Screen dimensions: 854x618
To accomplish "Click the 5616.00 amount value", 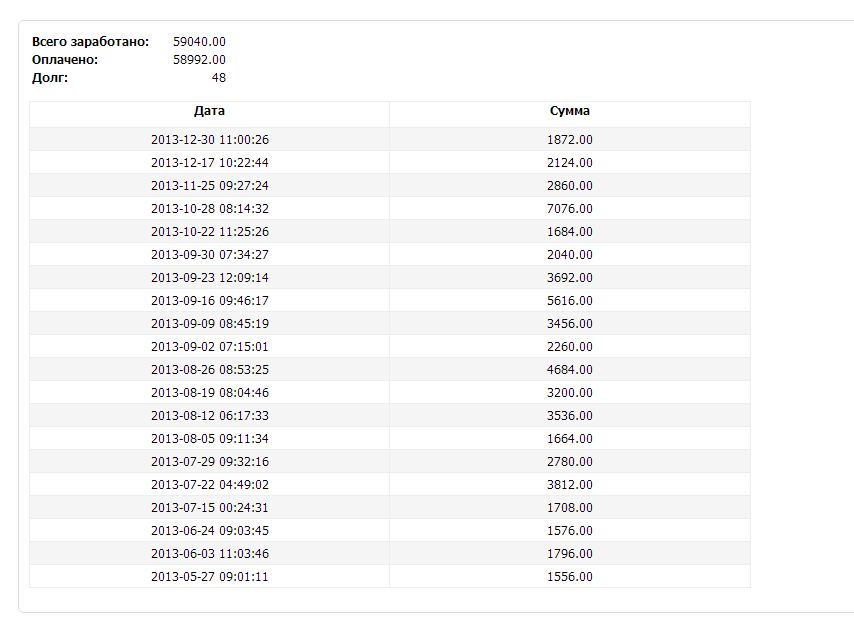I will click(x=570, y=301).
